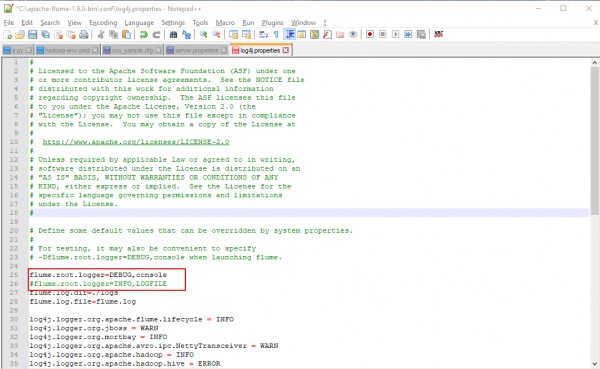Click the Redo arrow icon
The width and height of the screenshot is (600, 369).
(156, 35)
